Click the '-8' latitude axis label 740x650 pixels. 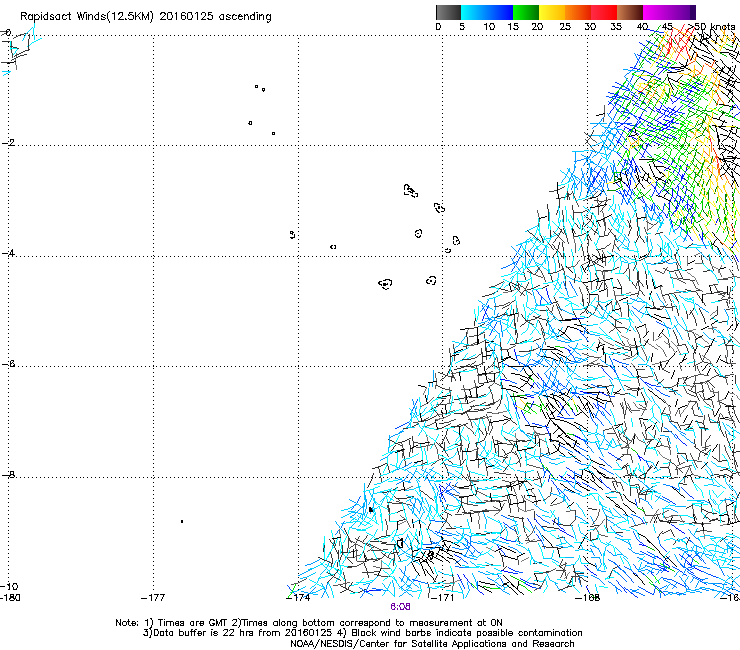click(x=8, y=475)
